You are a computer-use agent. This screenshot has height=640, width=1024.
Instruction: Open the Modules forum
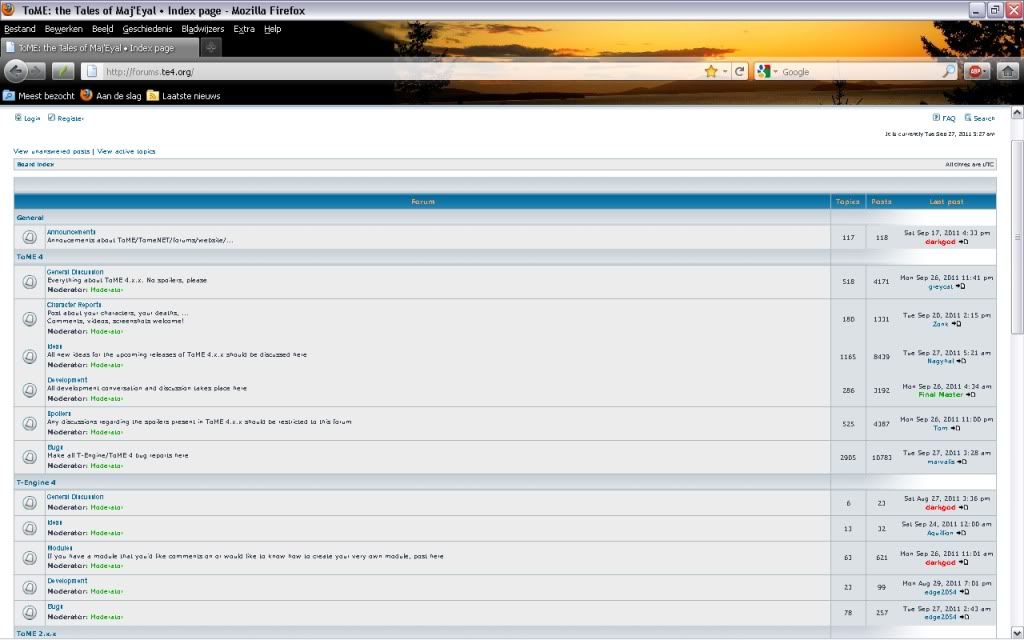(x=59, y=548)
